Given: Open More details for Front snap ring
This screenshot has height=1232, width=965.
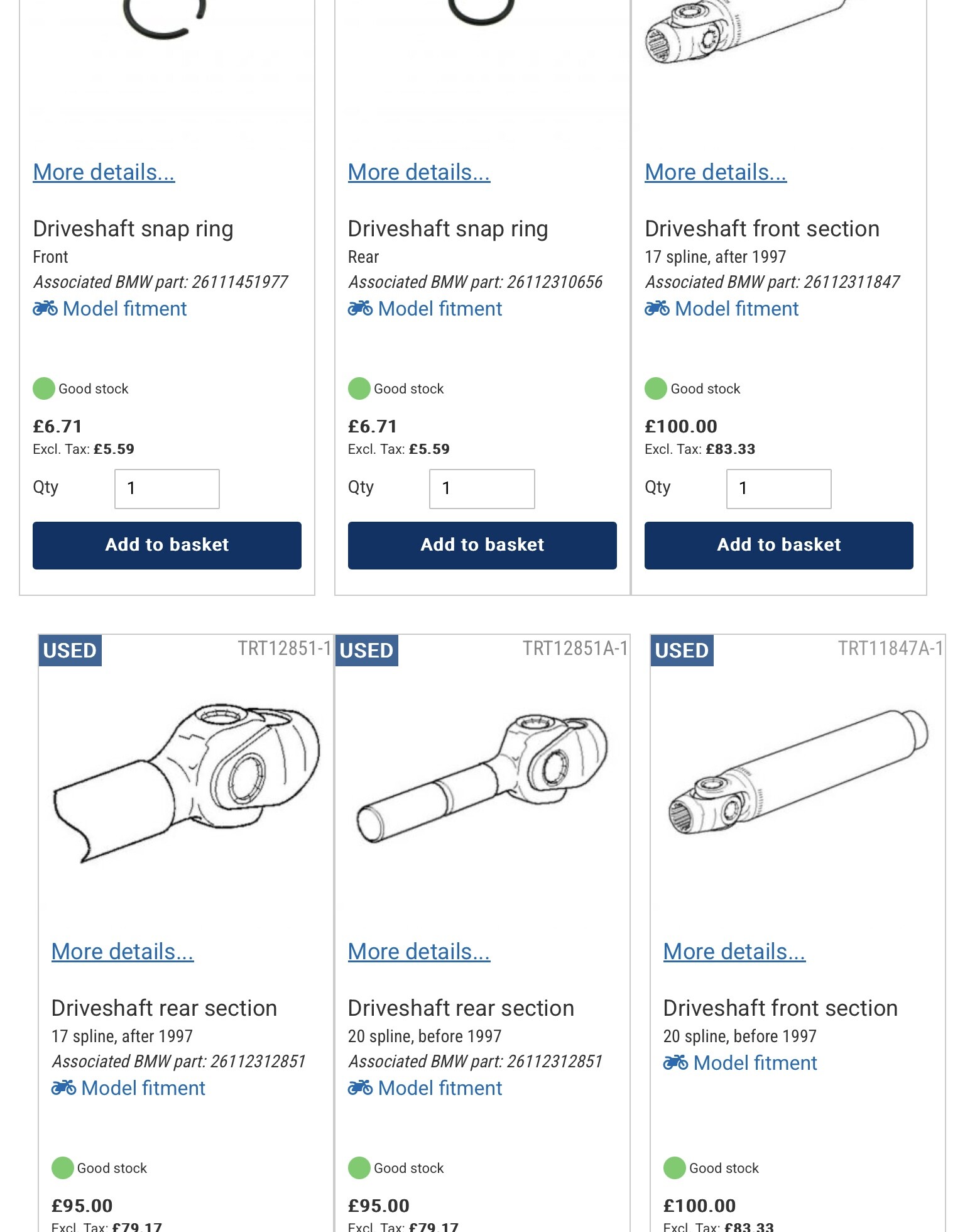Looking at the screenshot, I should click(104, 172).
